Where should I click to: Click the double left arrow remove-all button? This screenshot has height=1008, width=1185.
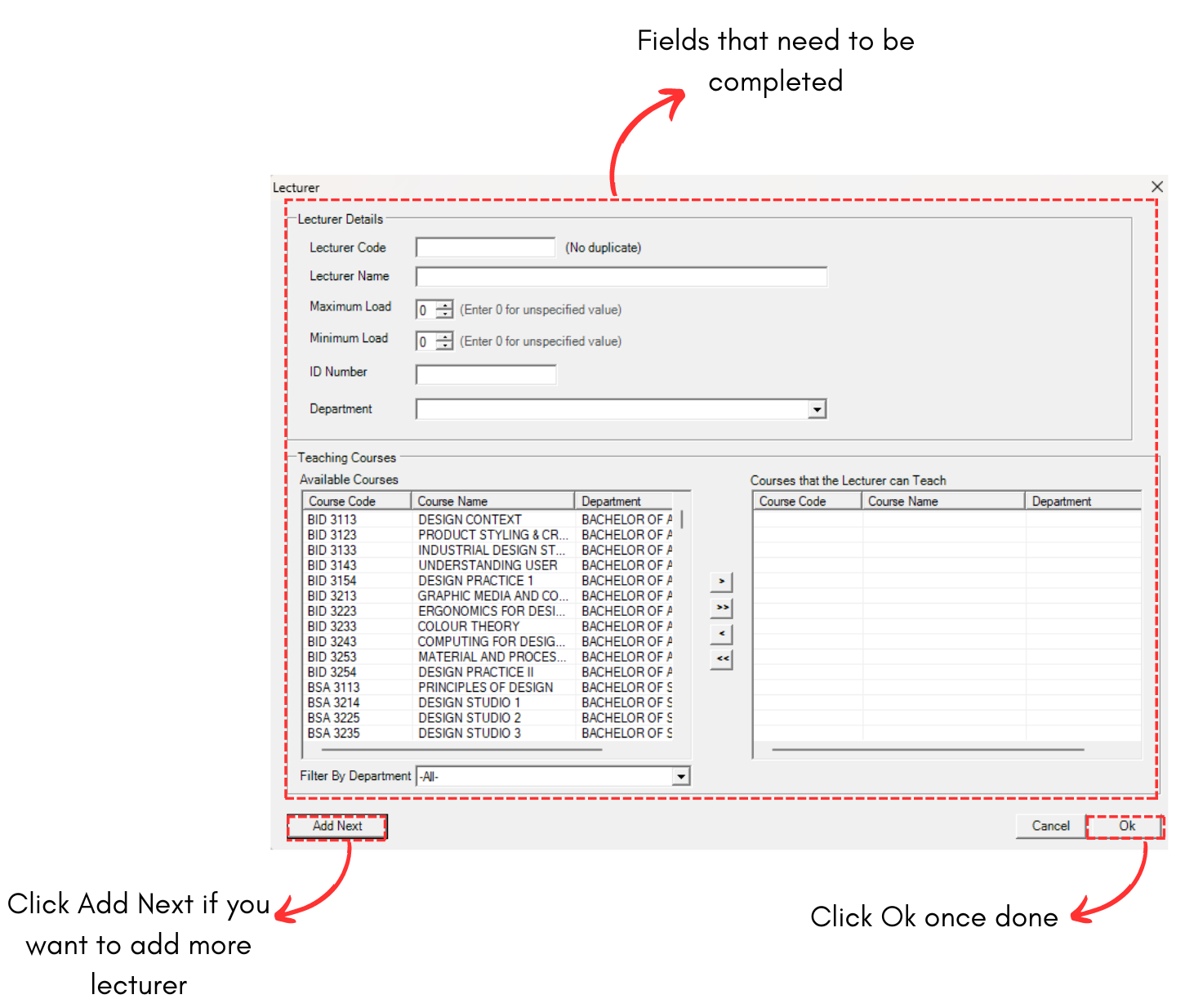721,659
